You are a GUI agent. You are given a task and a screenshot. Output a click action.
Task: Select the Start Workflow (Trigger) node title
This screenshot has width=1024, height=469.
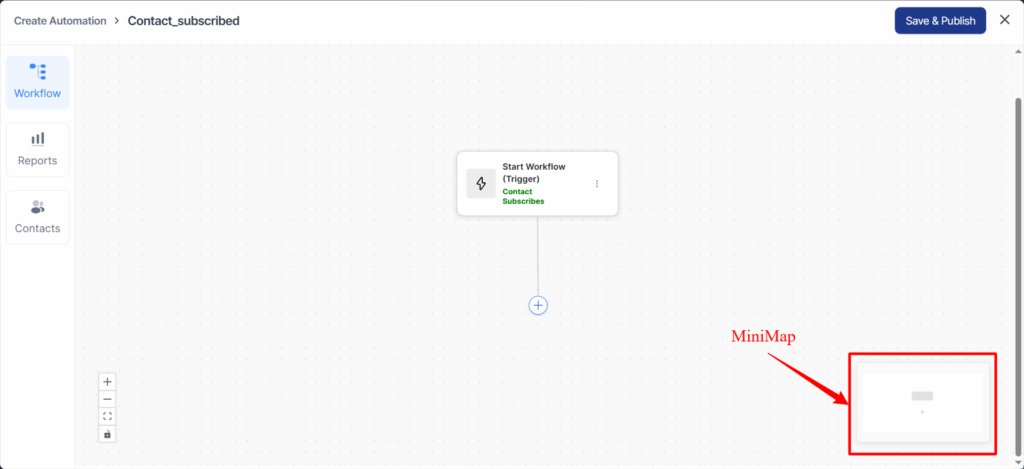tap(533, 173)
